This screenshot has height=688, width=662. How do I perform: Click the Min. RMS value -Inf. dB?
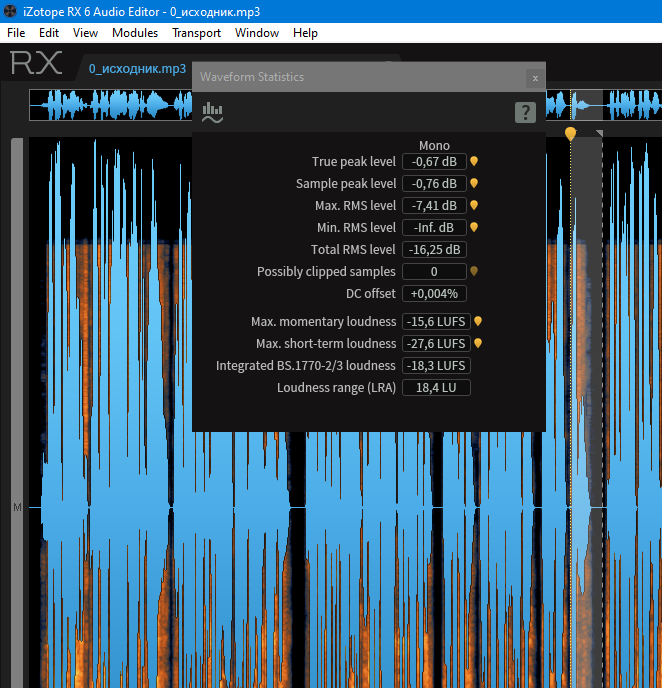pos(434,227)
